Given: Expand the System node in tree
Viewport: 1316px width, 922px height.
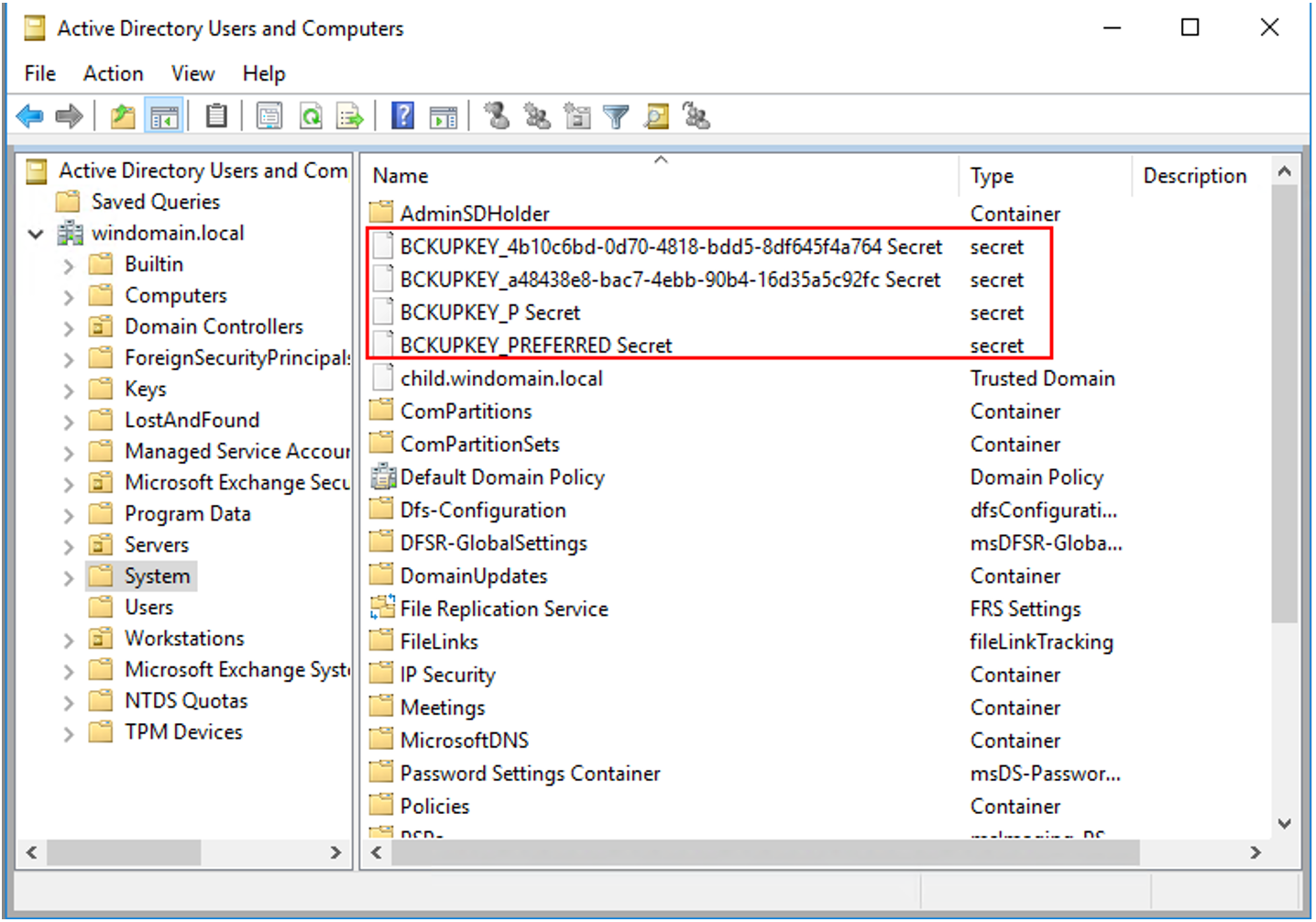Looking at the screenshot, I should (x=69, y=577).
